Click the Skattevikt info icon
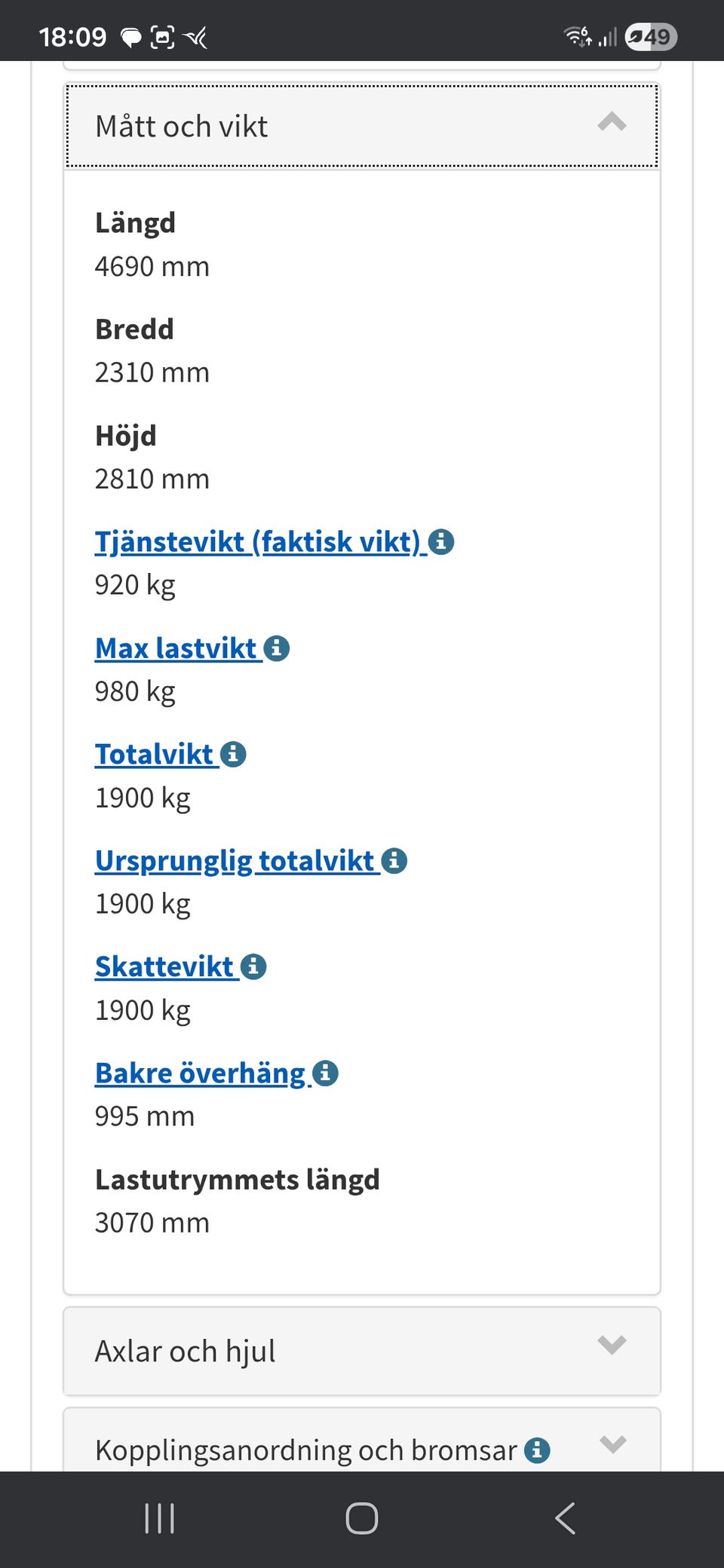Viewport: 724px width, 1568px height. pyautogui.click(x=253, y=967)
